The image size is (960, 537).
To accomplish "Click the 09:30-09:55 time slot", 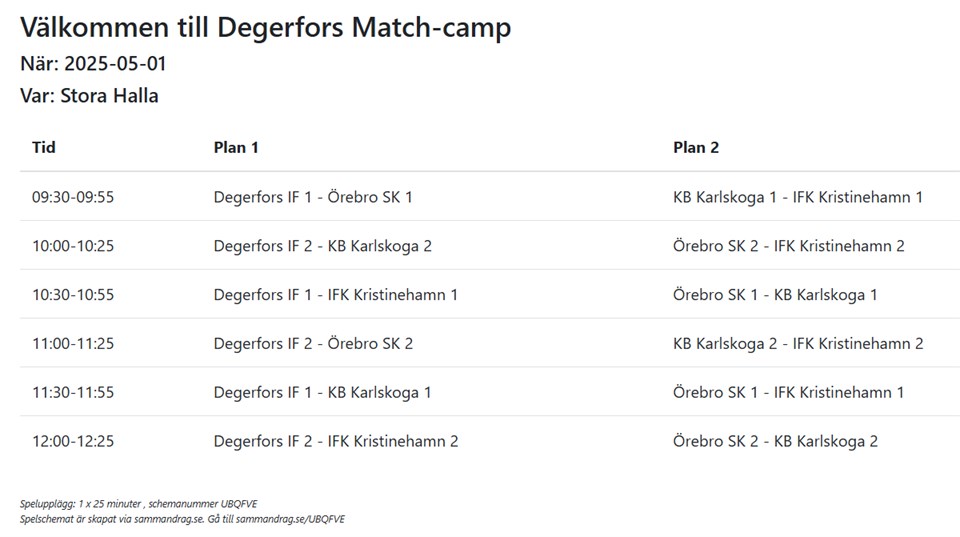I will pyautogui.click(x=73, y=197).
